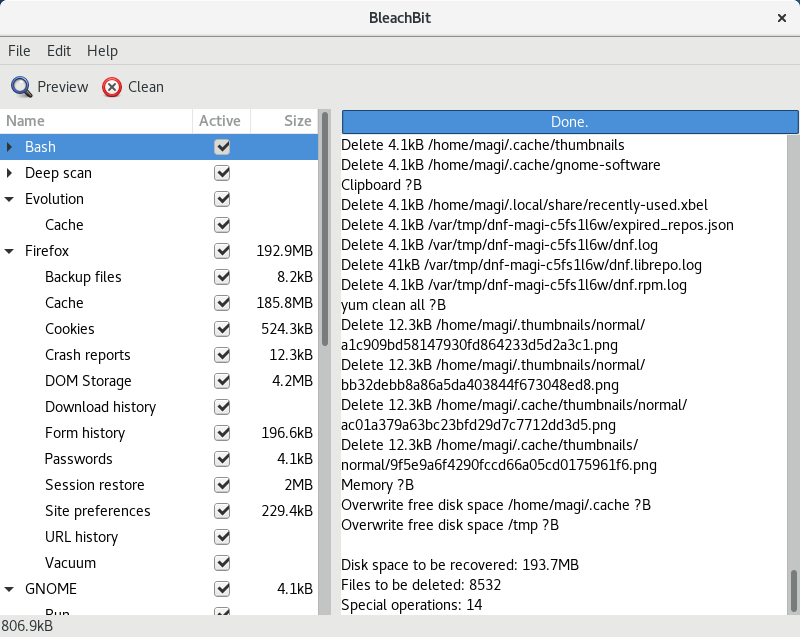This screenshot has height=637, width=800.
Task: Select the Bash row label
Action: (x=40, y=147)
